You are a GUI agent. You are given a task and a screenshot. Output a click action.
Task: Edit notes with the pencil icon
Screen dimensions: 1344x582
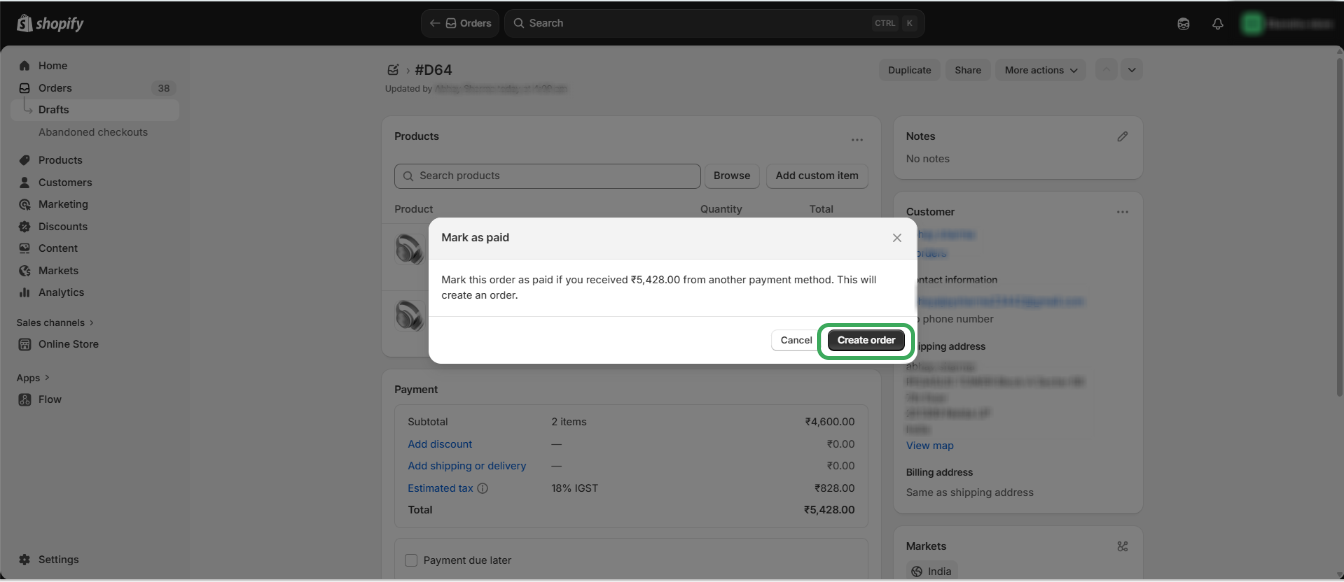coord(1123,136)
